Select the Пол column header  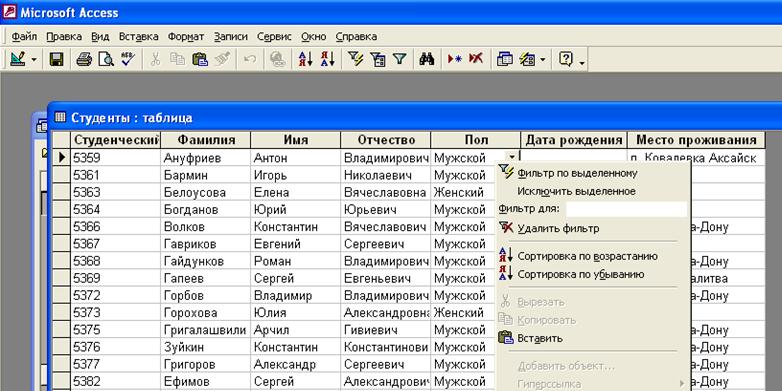(x=476, y=140)
